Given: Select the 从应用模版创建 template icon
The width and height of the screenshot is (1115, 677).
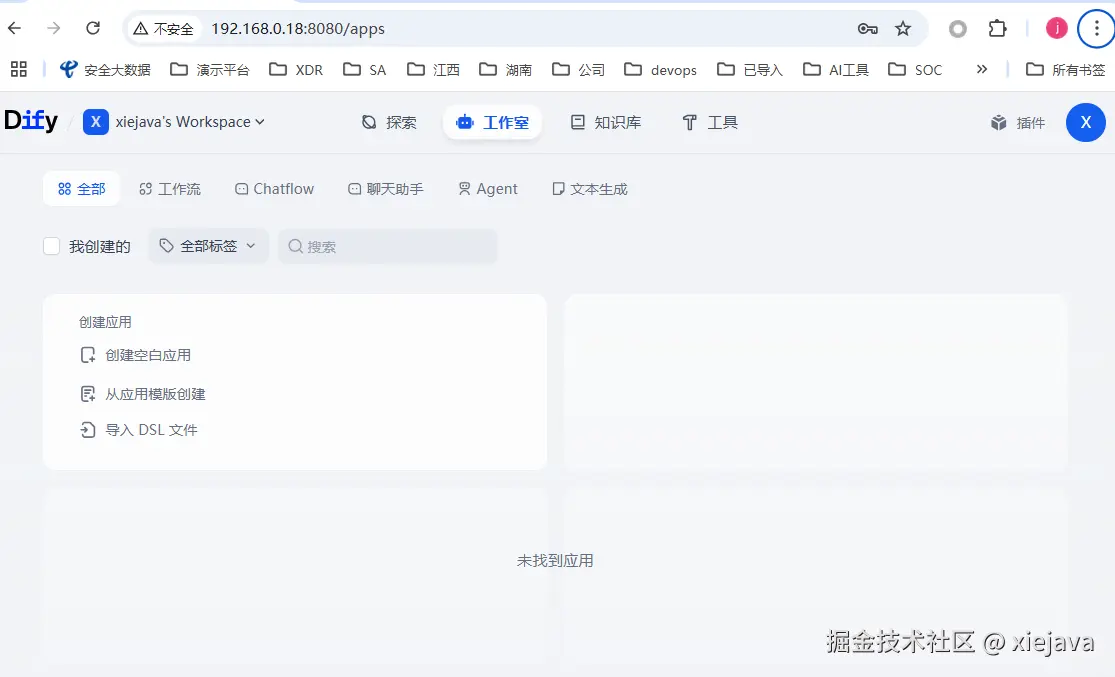Looking at the screenshot, I should pyautogui.click(x=88, y=393).
